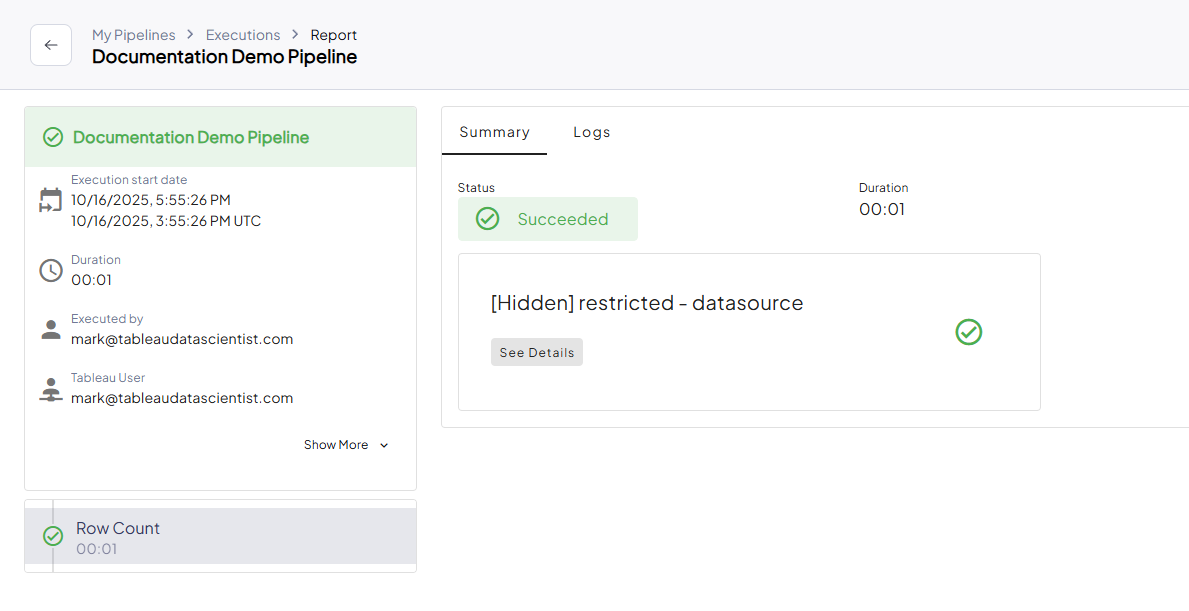Click the Row Count duration 00:01
The image size is (1189, 611).
(96, 549)
